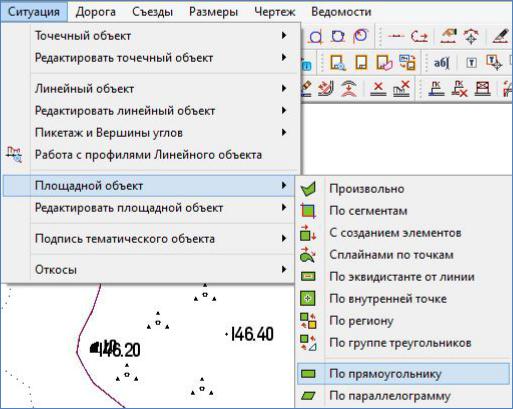Click the pencil edit line icon
This screenshot has height=409, width=513.
click(501, 36)
